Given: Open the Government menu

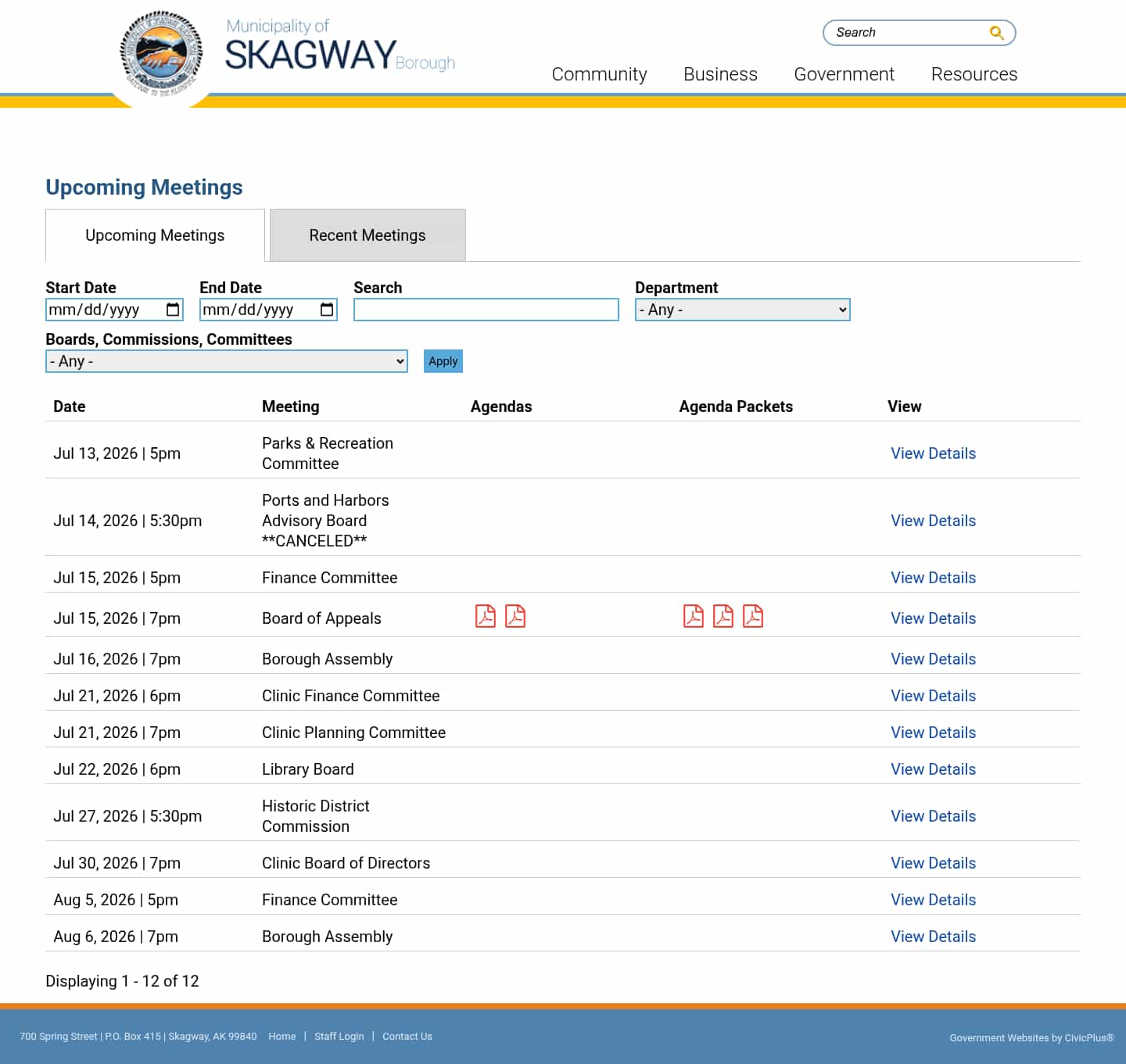Looking at the screenshot, I should coord(844,74).
